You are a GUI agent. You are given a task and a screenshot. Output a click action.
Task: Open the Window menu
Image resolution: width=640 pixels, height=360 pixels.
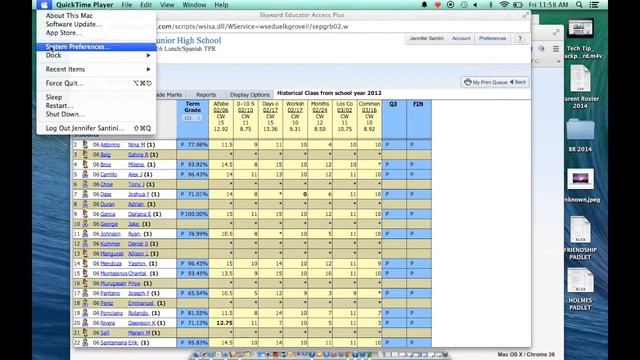pyautogui.click(x=194, y=5)
